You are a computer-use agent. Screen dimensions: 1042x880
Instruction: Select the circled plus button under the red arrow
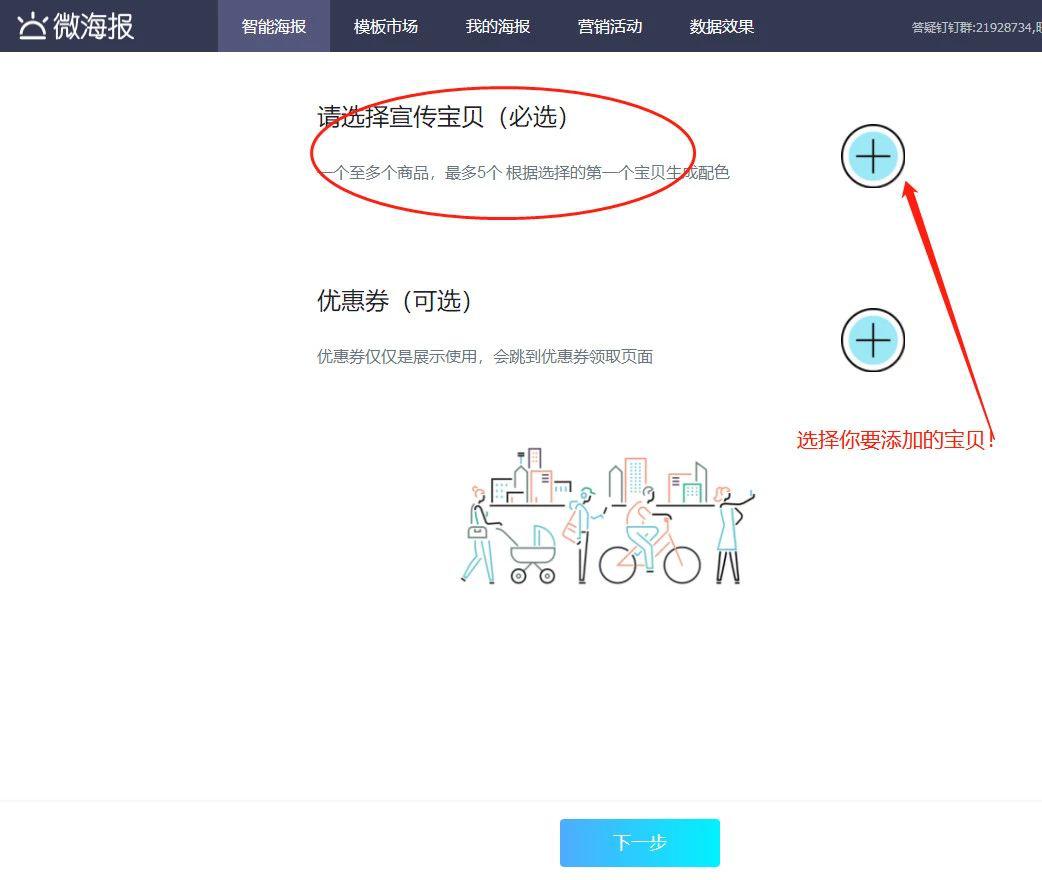pyautogui.click(x=872, y=157)
